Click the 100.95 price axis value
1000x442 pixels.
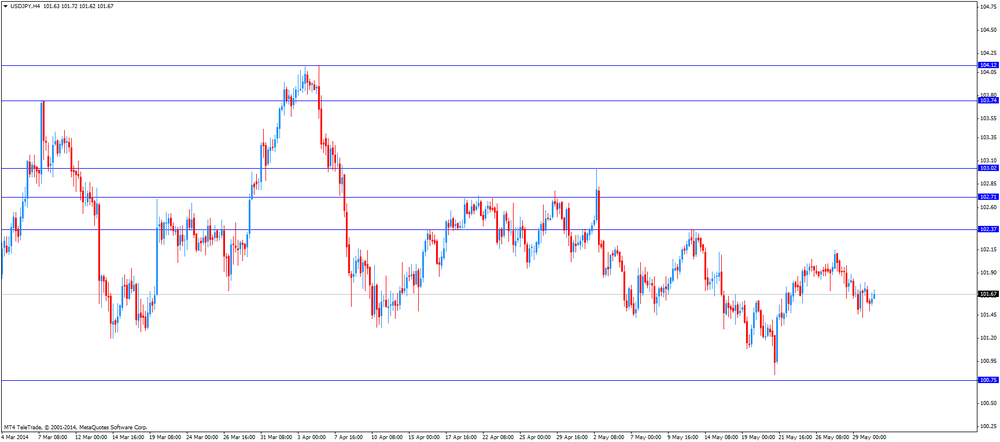(x=989, y=361)
